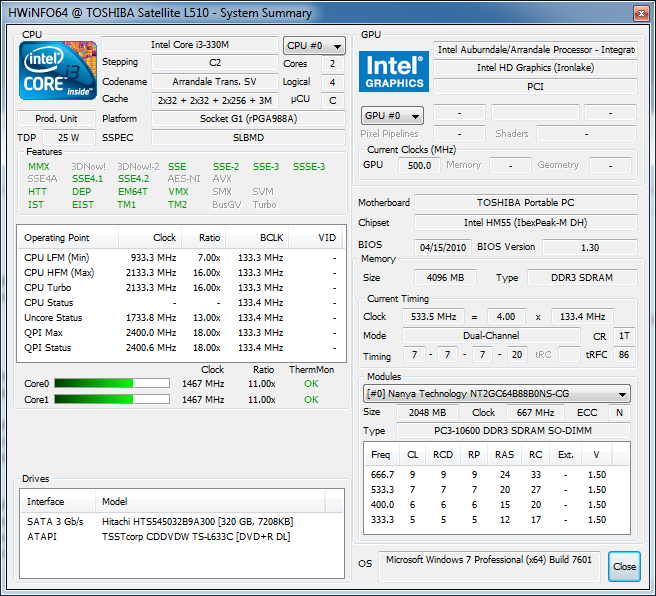Click the Ratio column header in operating points
The height and width of the screenshot is (596, 656).
(x=204, y=238)
